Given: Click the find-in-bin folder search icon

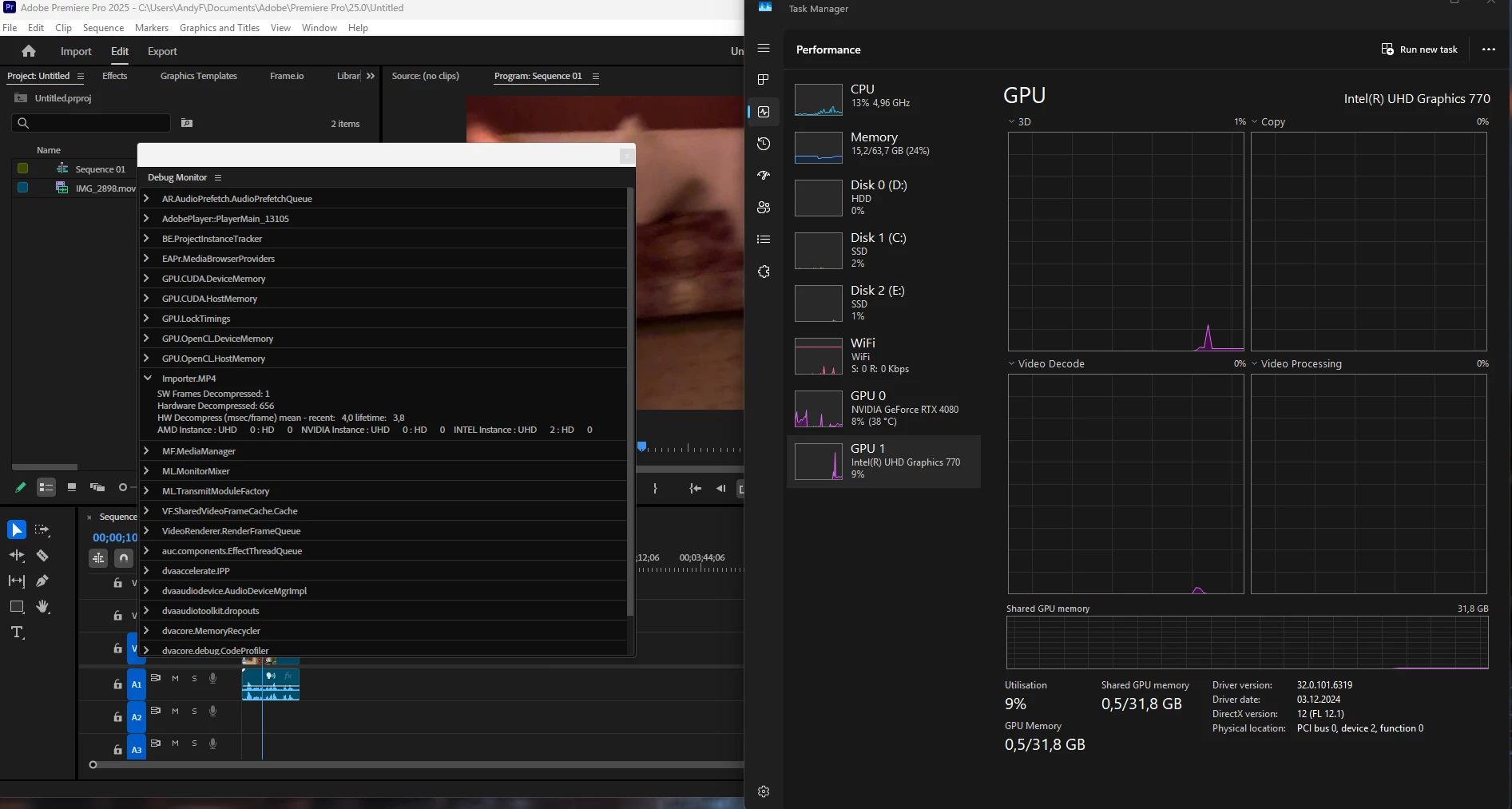Looking at the screenshot, I should [x=187, y=123].
